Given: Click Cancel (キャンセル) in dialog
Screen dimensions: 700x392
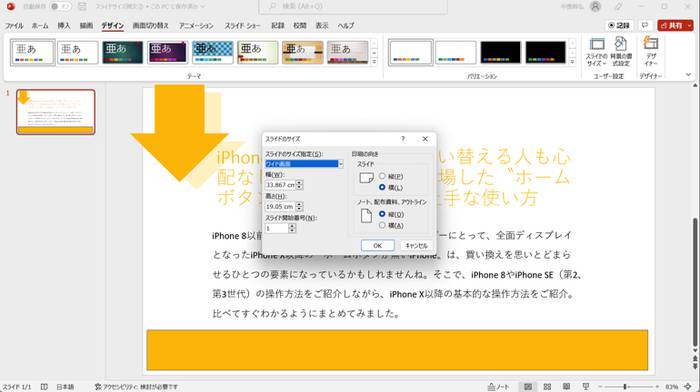Looking at the screenshot, I should (416, 246).
